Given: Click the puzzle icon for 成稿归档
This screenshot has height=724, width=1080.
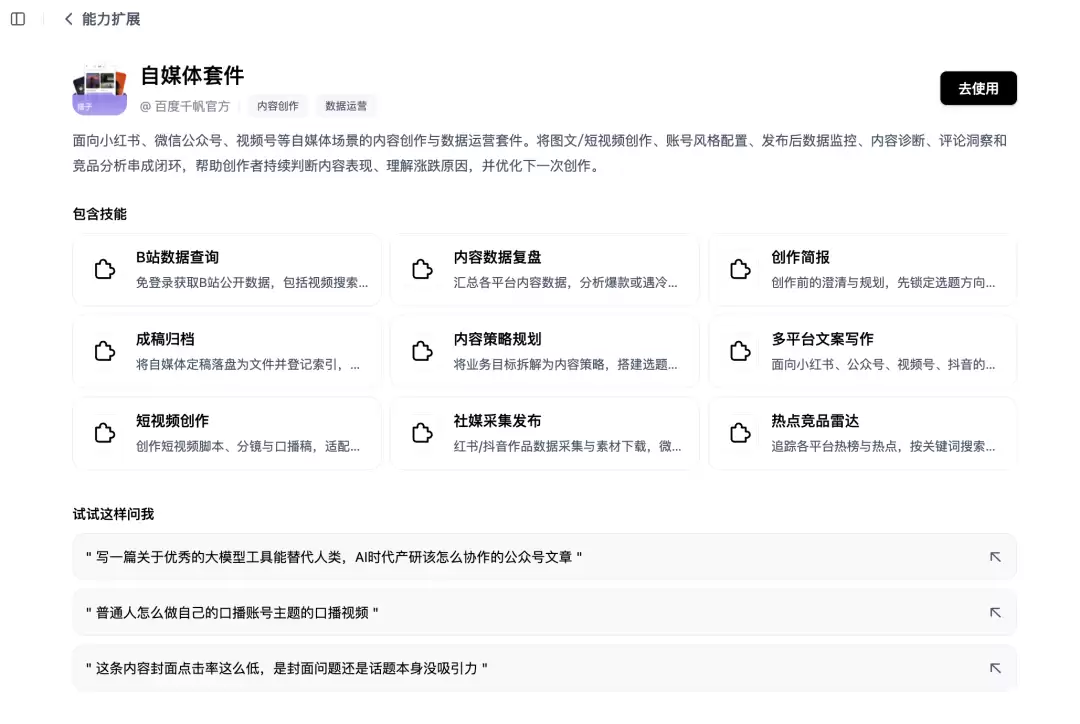Looking at the screenshot, I should click(105, 351).
